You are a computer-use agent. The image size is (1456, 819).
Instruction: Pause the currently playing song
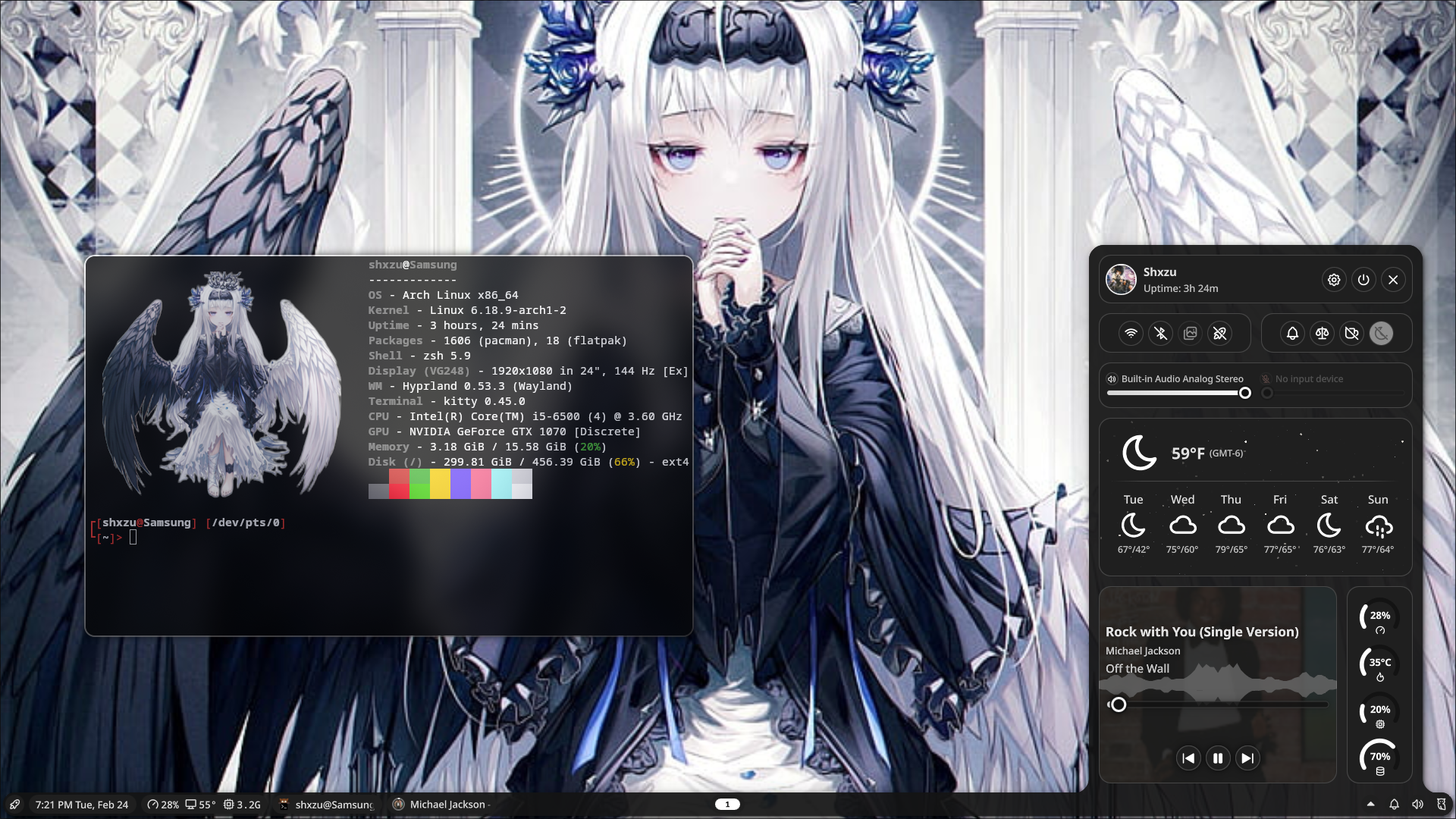point(1218,758)
